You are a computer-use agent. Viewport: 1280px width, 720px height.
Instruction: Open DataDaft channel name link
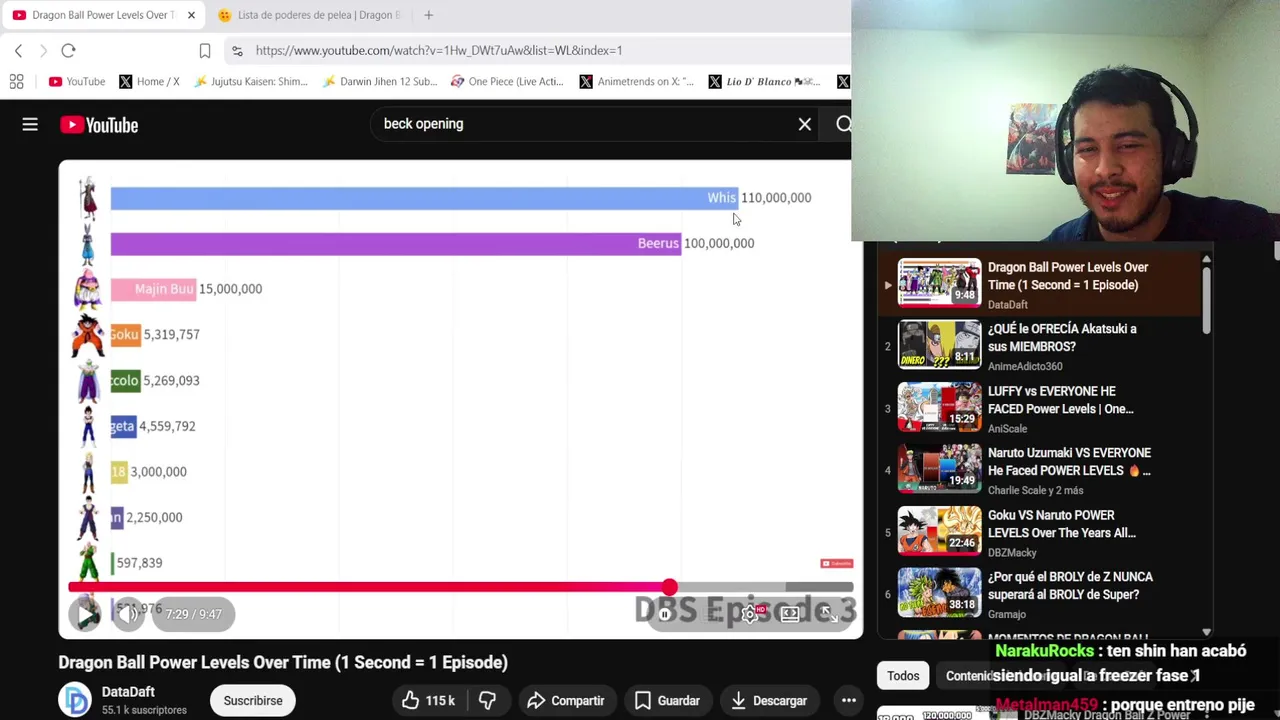(128, 692)
